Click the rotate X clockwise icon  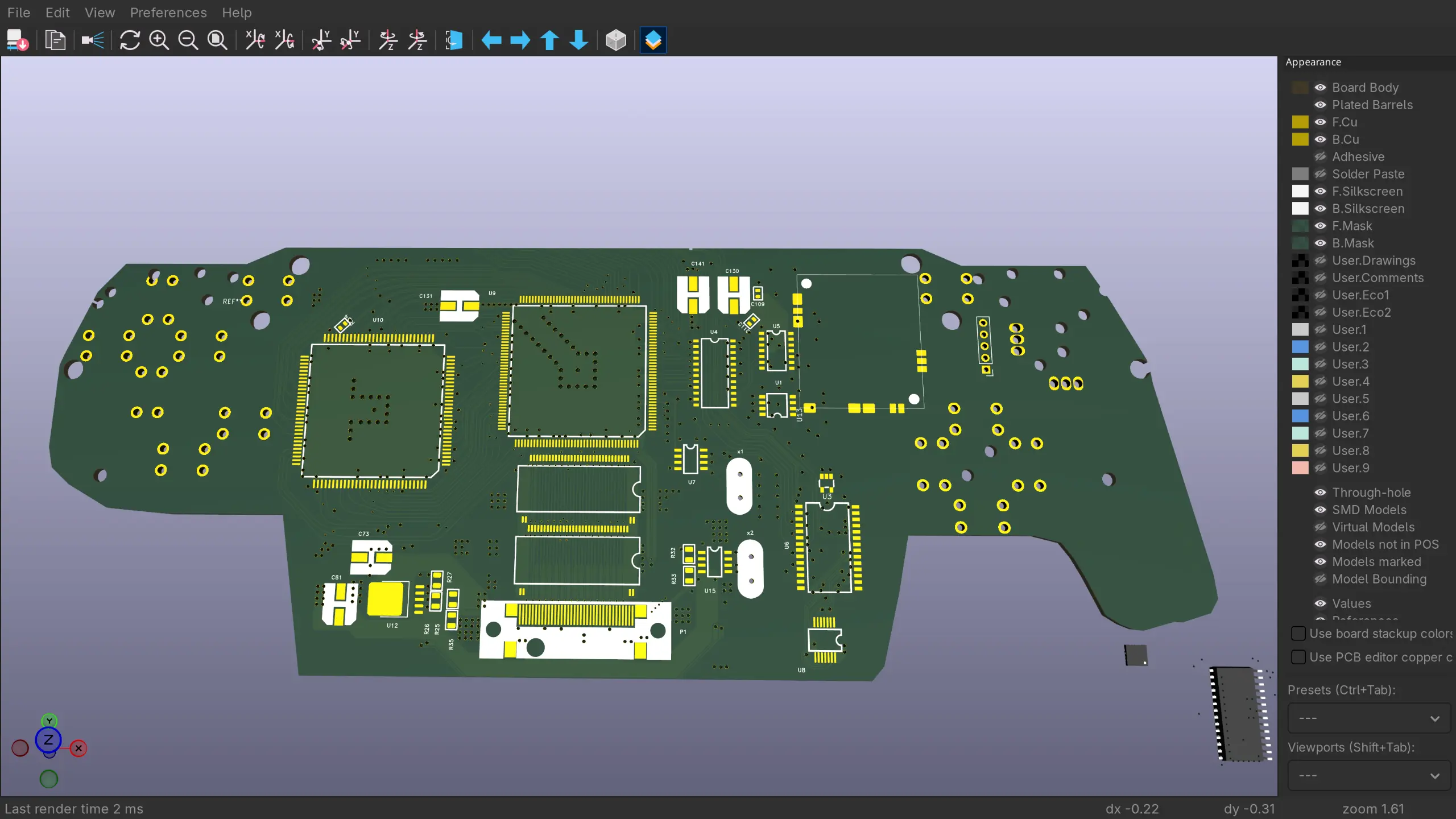point(255,40)
